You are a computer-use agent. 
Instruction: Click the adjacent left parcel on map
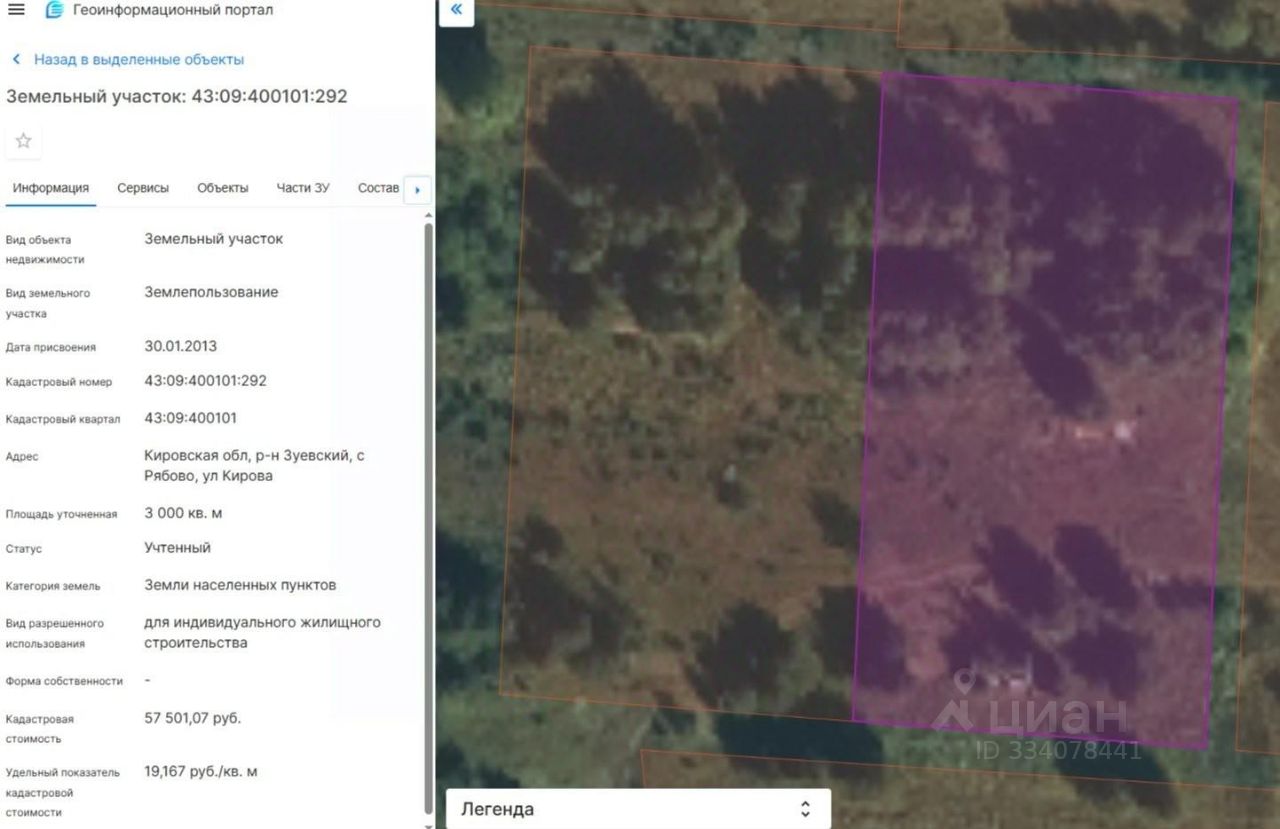coord(690,380)
